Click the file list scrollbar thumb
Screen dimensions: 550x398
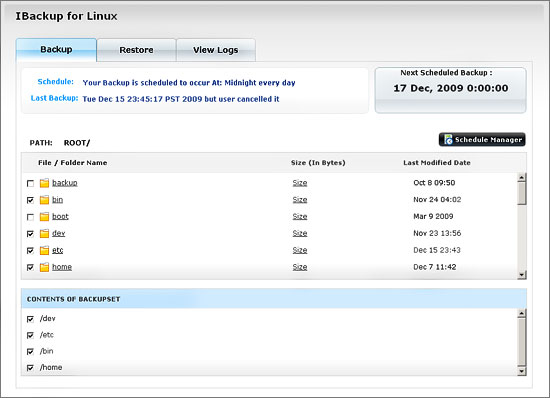coord(522,193)
